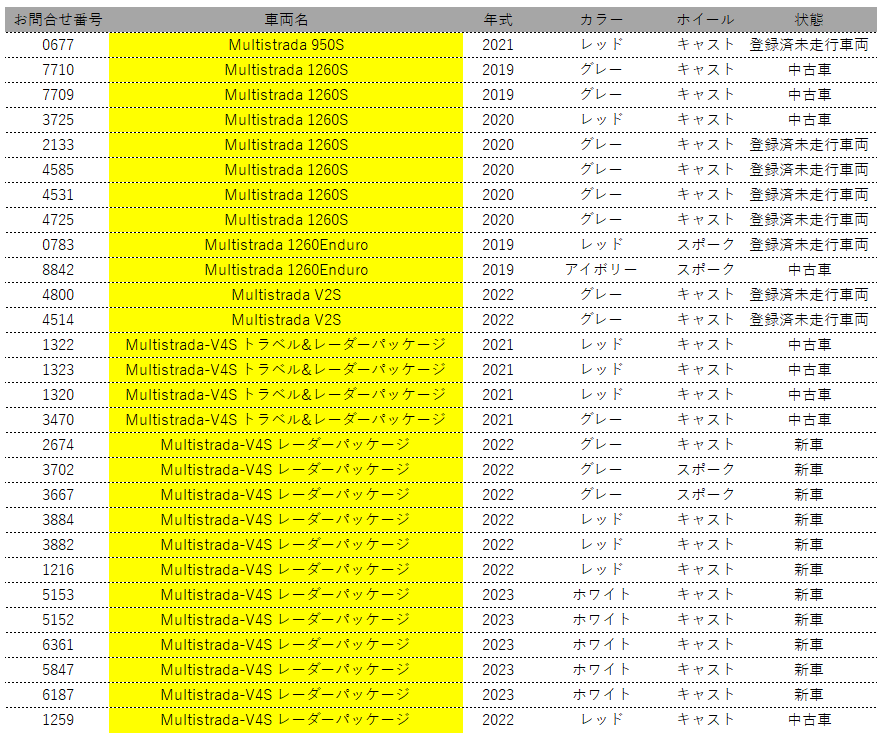Click ホワイト color in row 6187
This screenshot has width=882, height=736.
pyautogui.click(x=601, y=694)
